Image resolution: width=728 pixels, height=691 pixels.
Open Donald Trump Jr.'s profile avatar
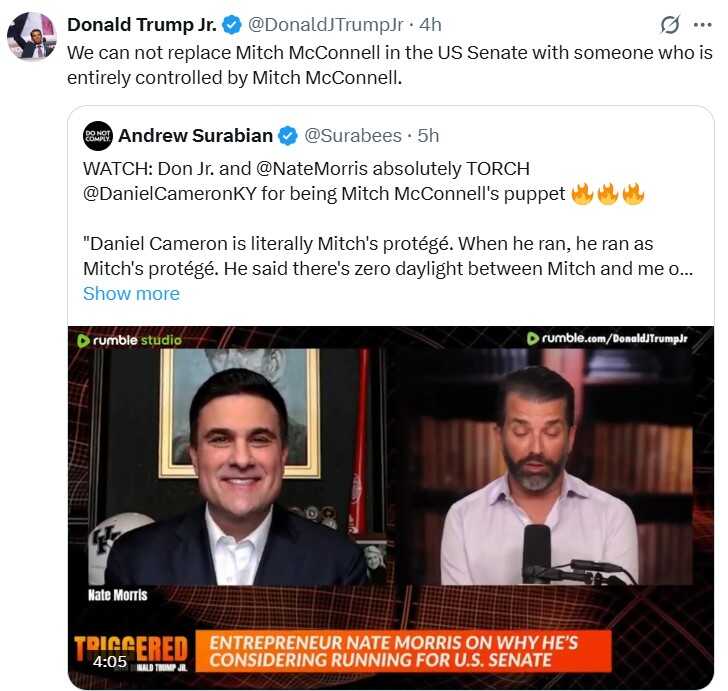coord(31,37)
